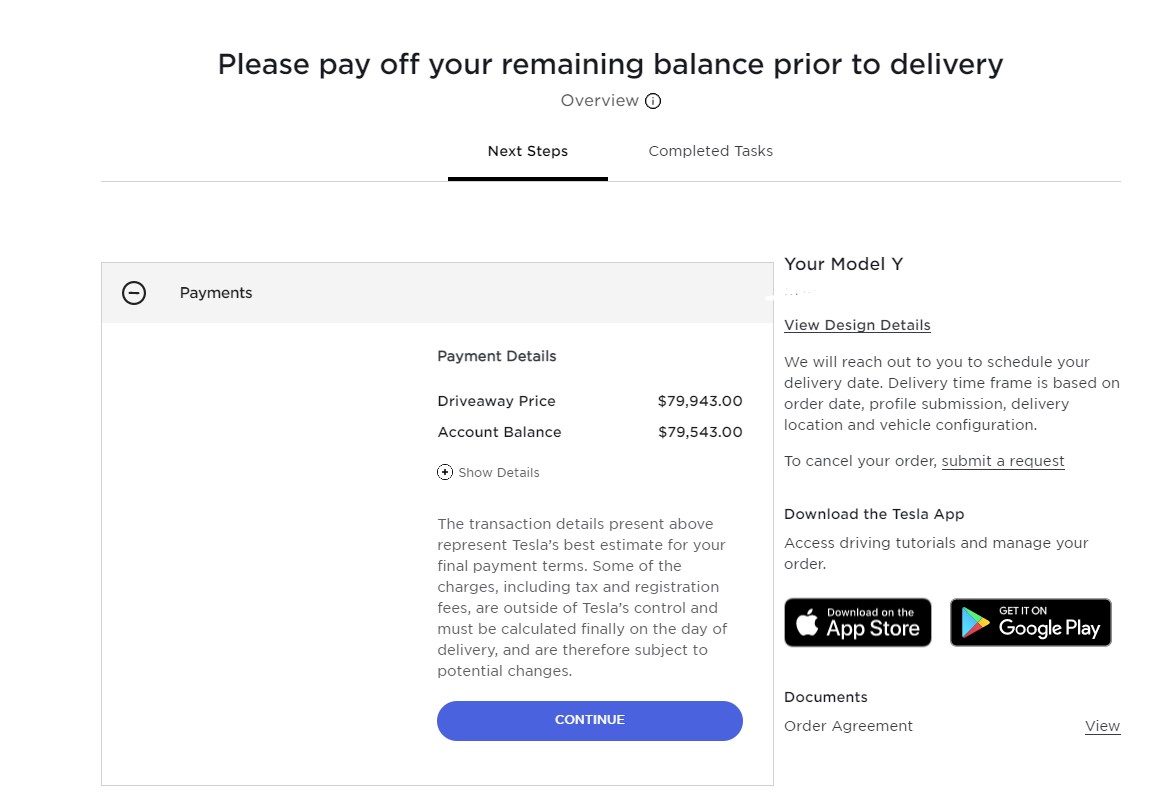This screenshot has width=1165, height=799.
Task: Click the Overview label text
Action: coord(599,100)
